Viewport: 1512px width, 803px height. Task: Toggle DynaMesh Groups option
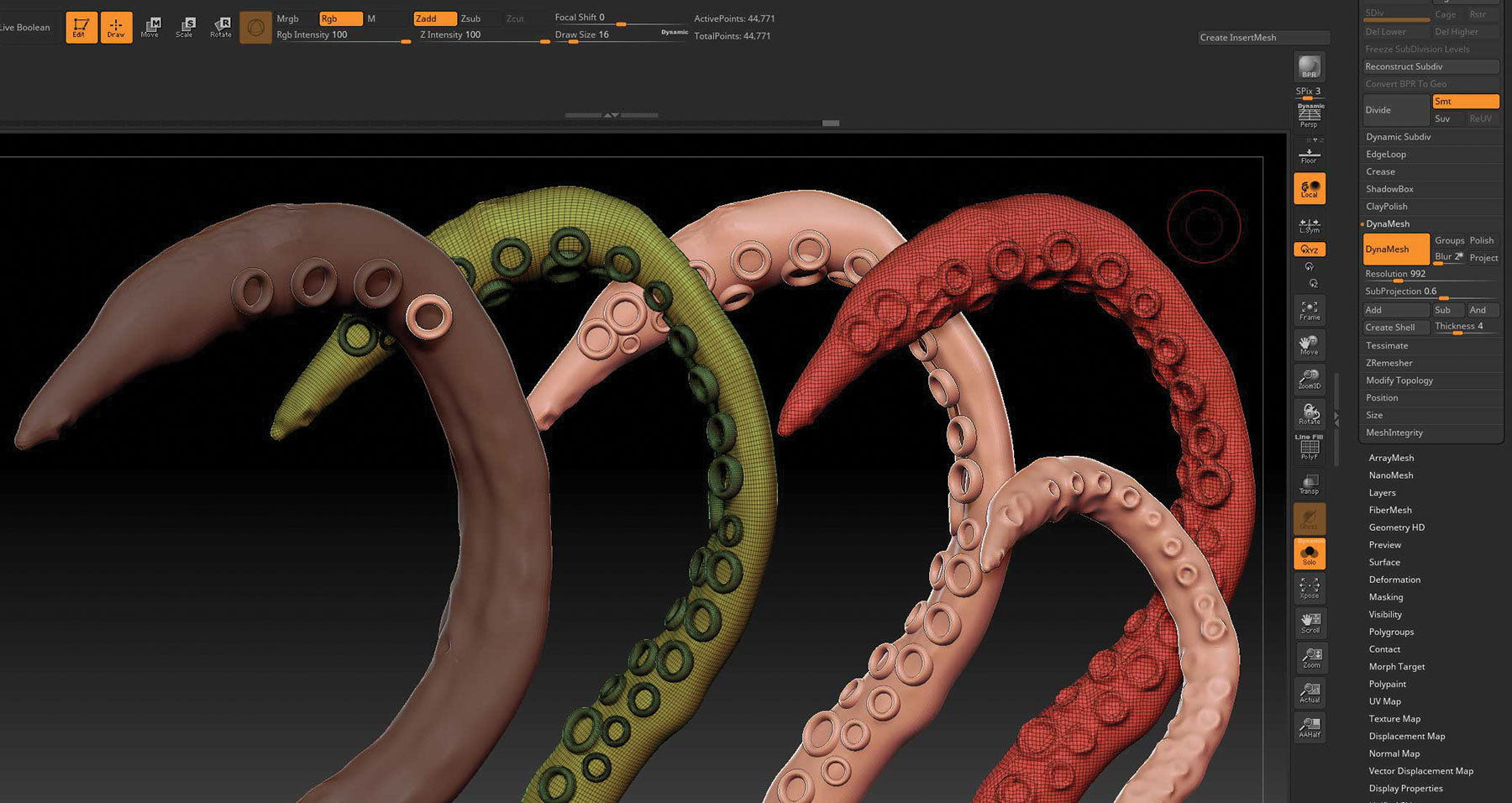1449,240
